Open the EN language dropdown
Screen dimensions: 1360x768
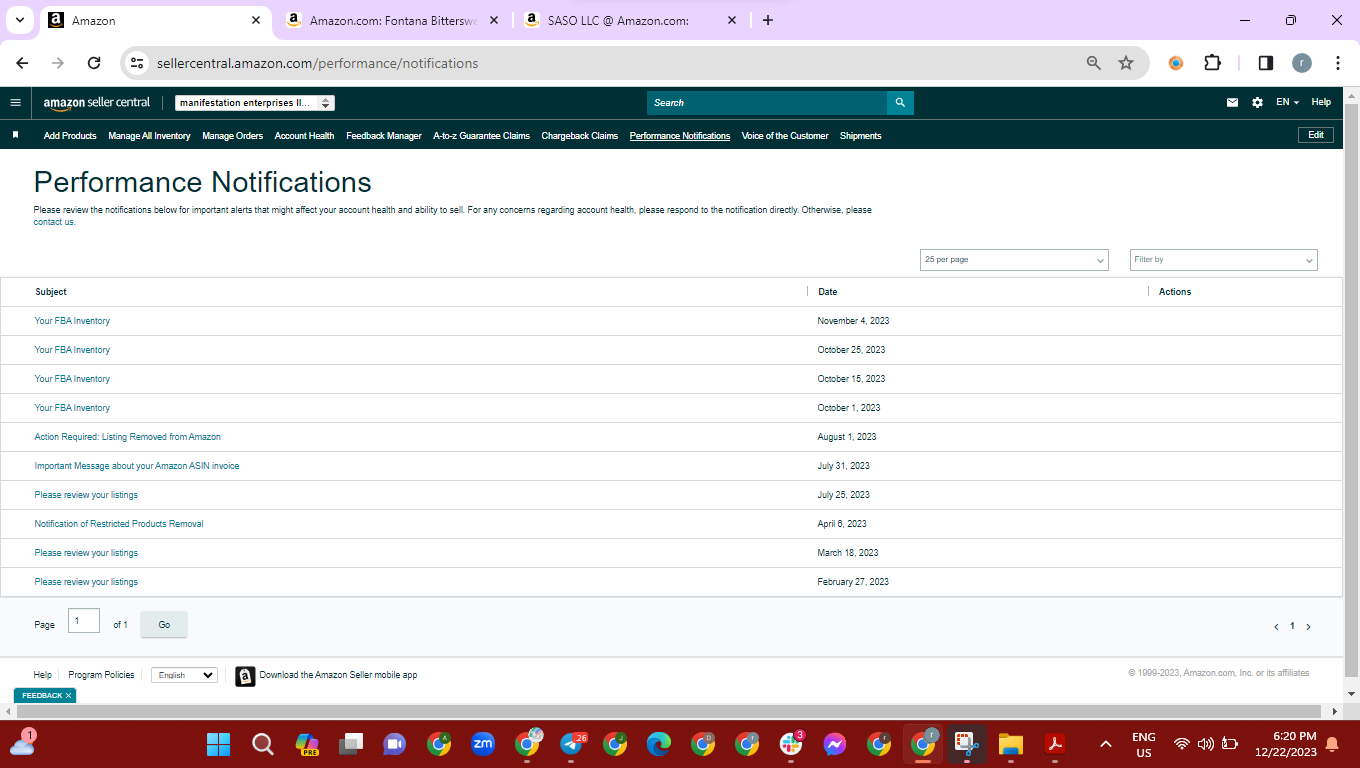(x=1287, y=102)
